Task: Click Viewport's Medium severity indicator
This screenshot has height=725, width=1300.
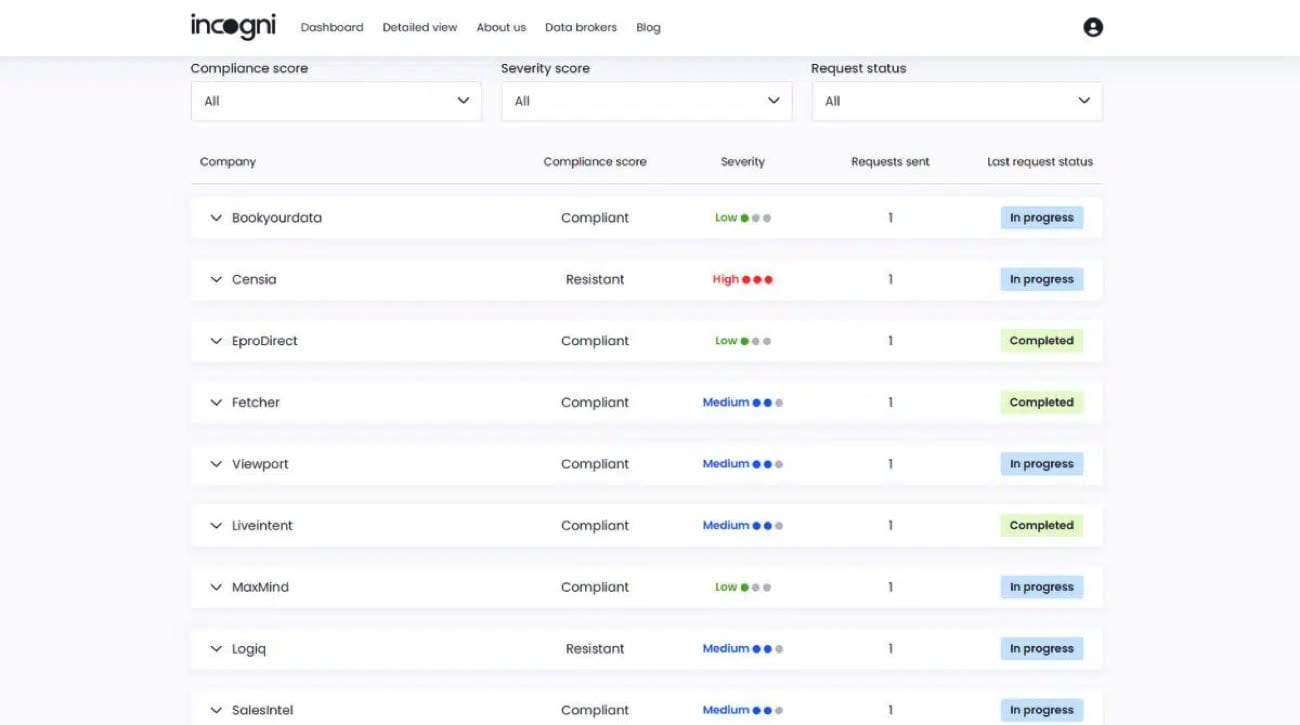Action: pos(742,464)
